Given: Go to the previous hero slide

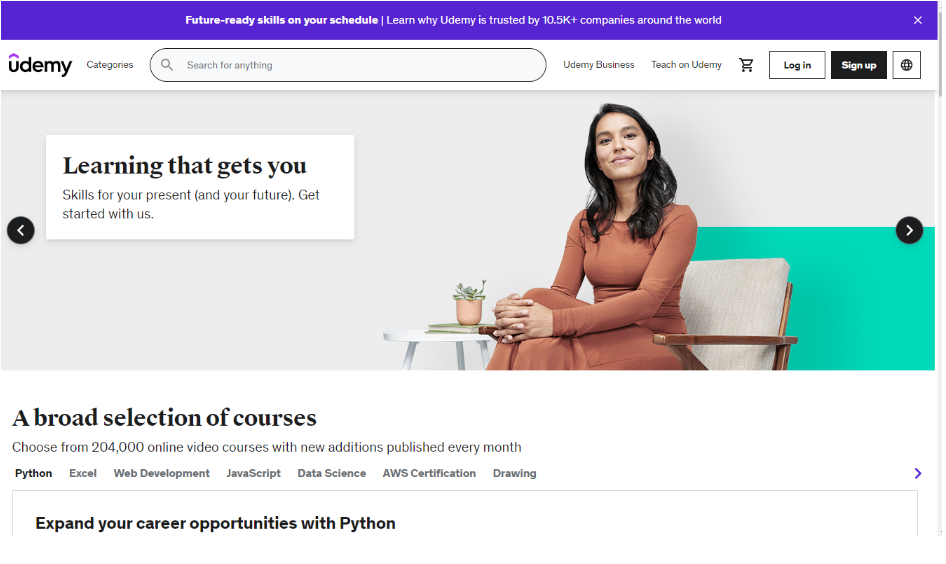Looking at the screenshot, I should click(21, 230).
